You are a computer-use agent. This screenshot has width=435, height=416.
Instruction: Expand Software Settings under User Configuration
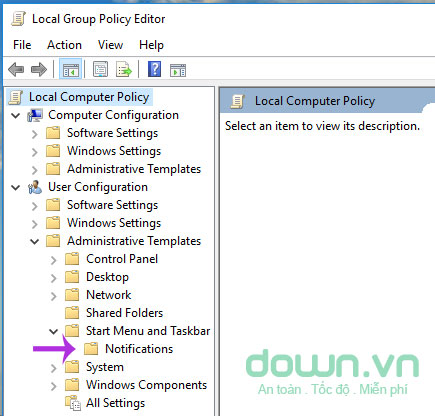pos(34,206)
